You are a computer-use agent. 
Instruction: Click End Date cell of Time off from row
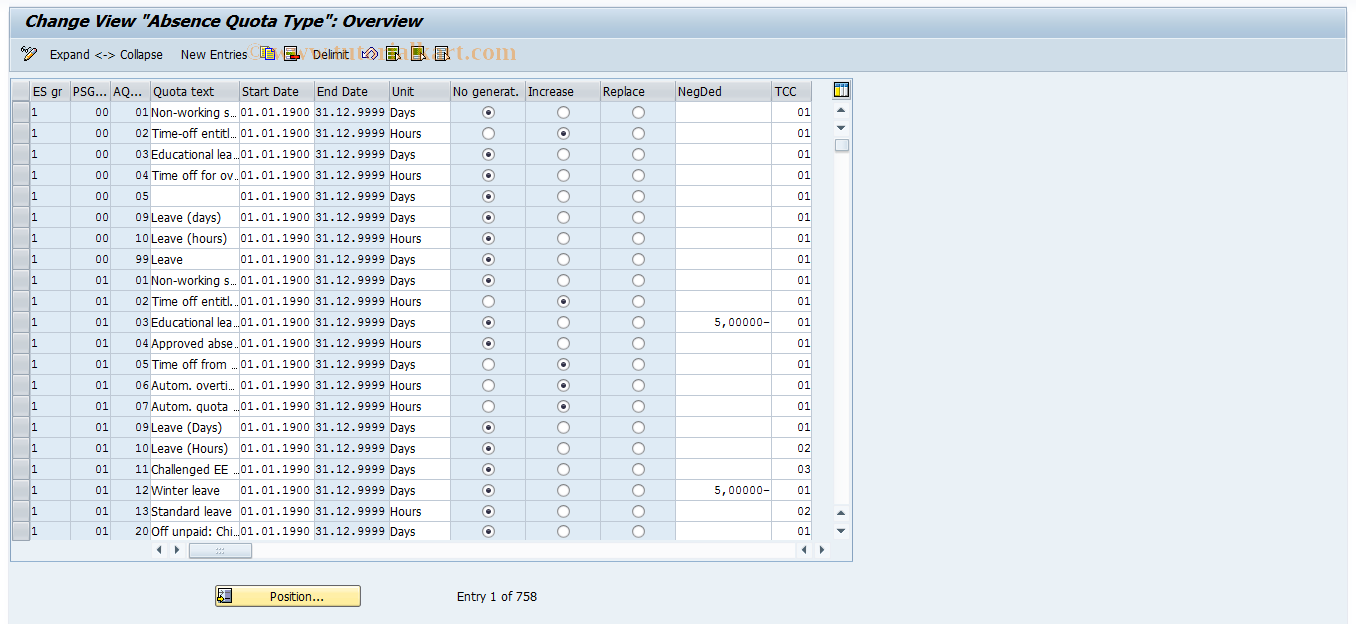[352, 364]
